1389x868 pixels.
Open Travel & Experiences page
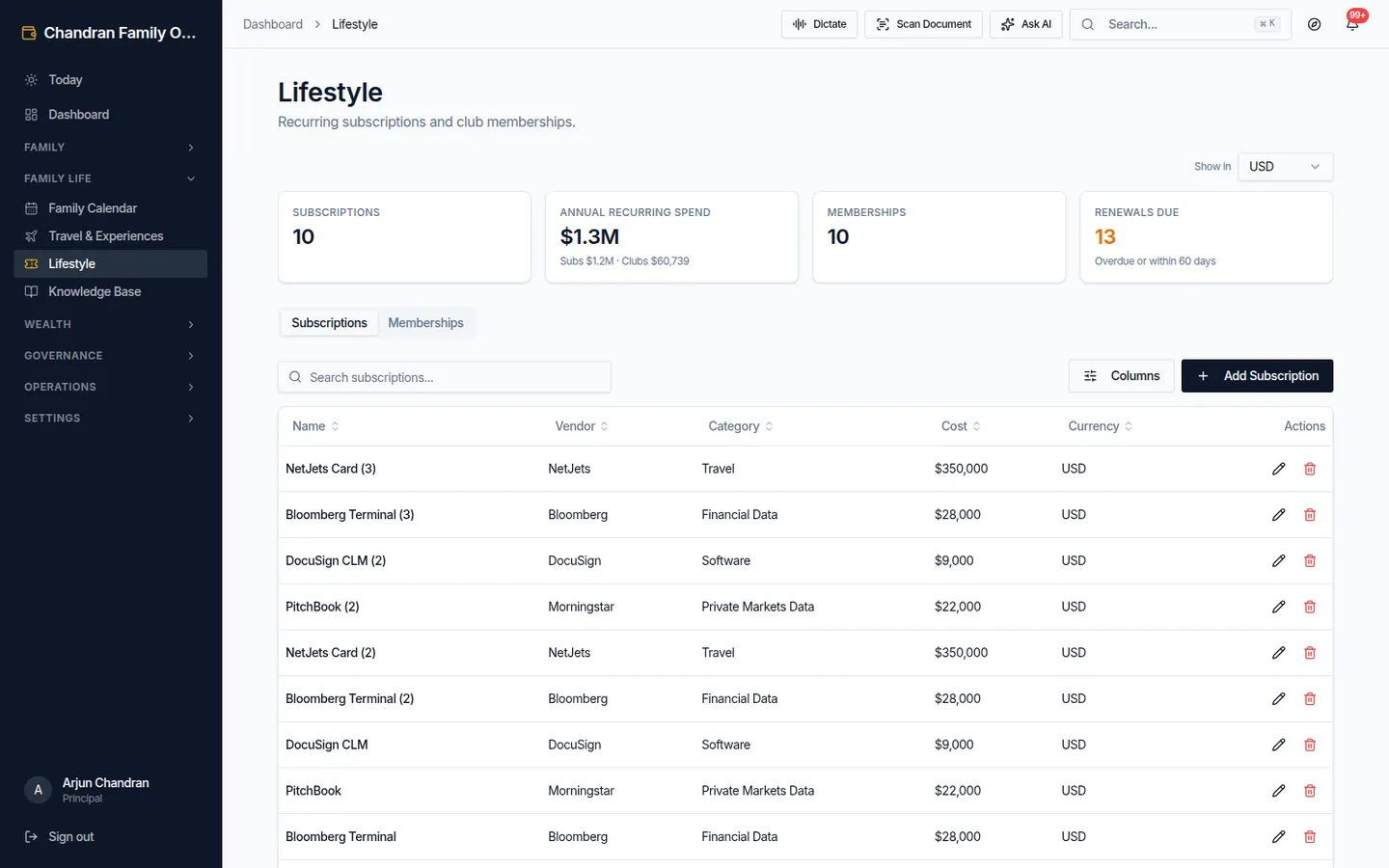coord(111,236)
